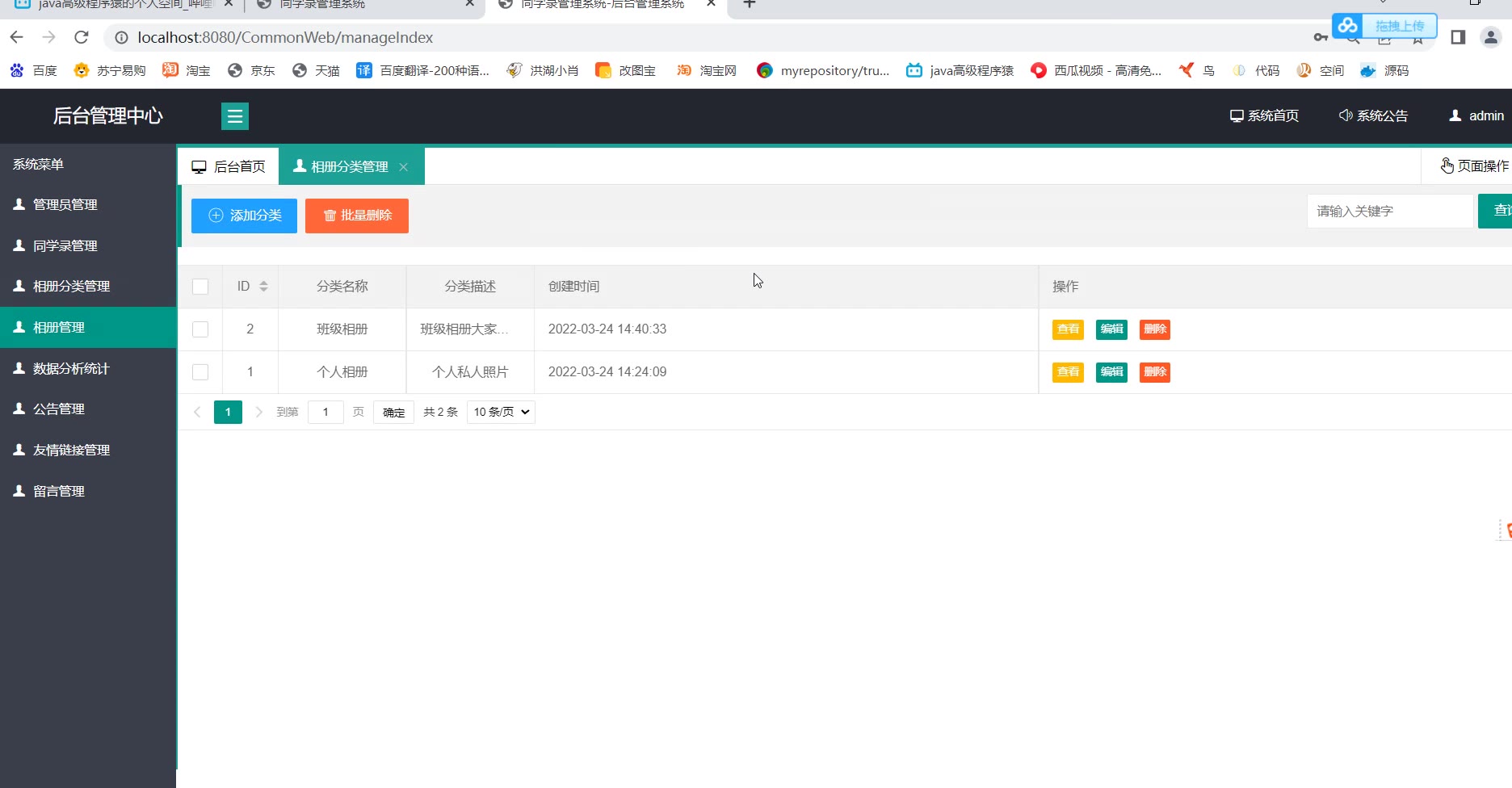Open the 源码 bookmark

[x=1385, y=71]
